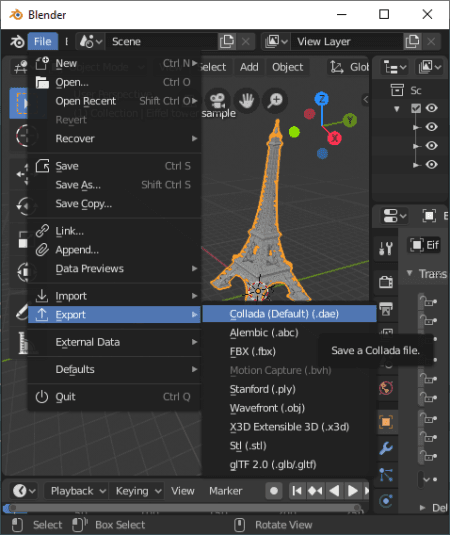
Task: Select glTF 2.0 (.glb/.gltf) export
Action: [x=290, y=464]
